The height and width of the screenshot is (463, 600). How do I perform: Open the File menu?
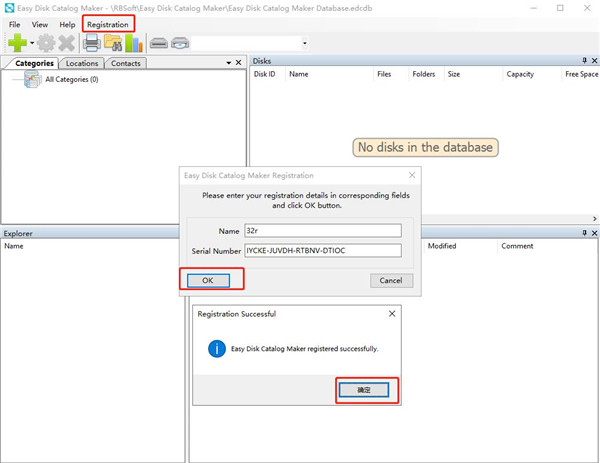tap(15, 24)
